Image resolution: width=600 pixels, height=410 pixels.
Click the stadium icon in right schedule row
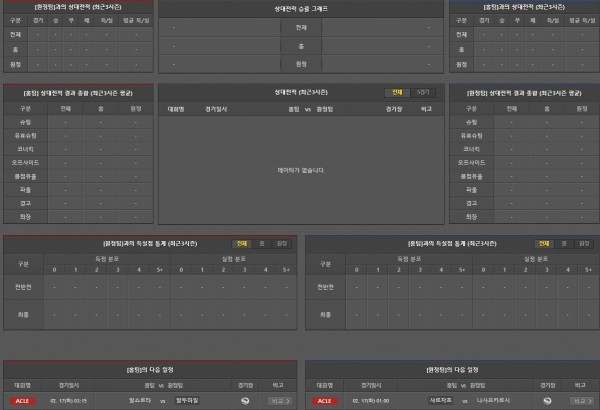click(547, 400)
